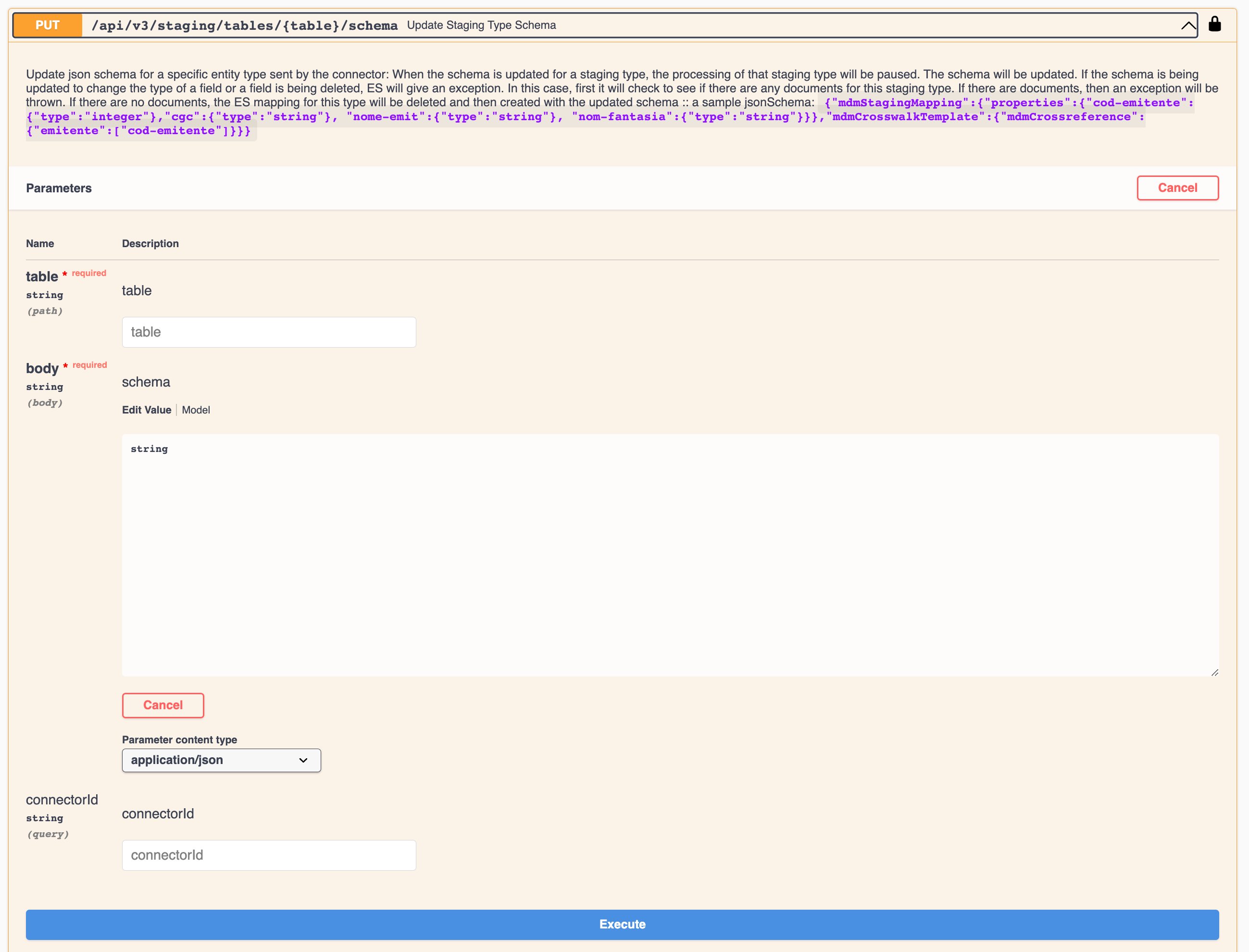Switch to the Model tab
Viewport: 1249px width, 952px height.
(x=196, y=410)
